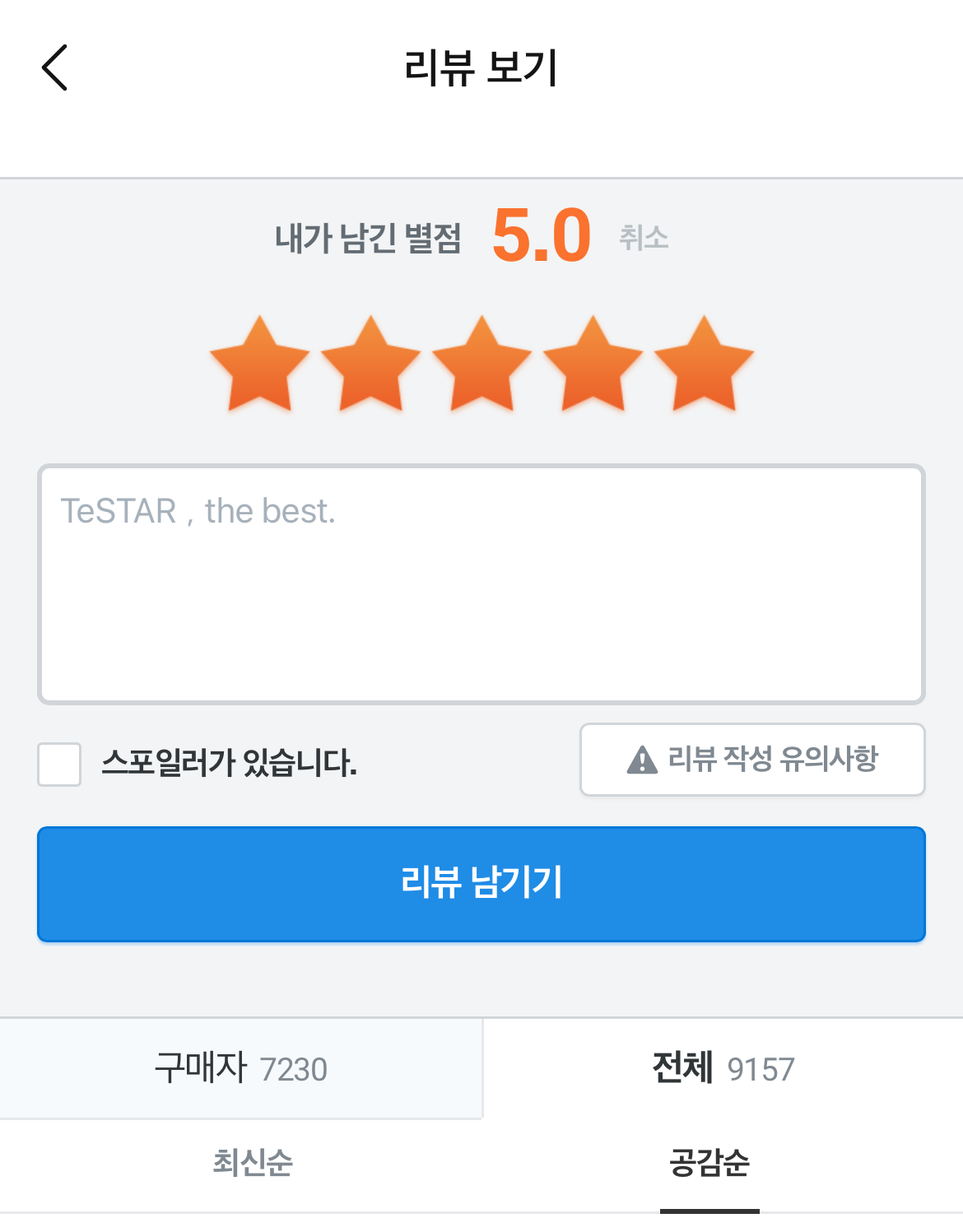Viewport: 963px width, 1232px height.
Task: Click the 내가 남긴 별점 label
Action: pos(368,238)
